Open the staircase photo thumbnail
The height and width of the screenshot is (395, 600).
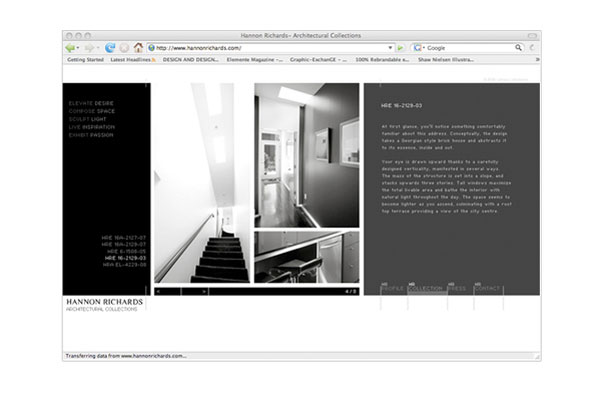(202, 183)
